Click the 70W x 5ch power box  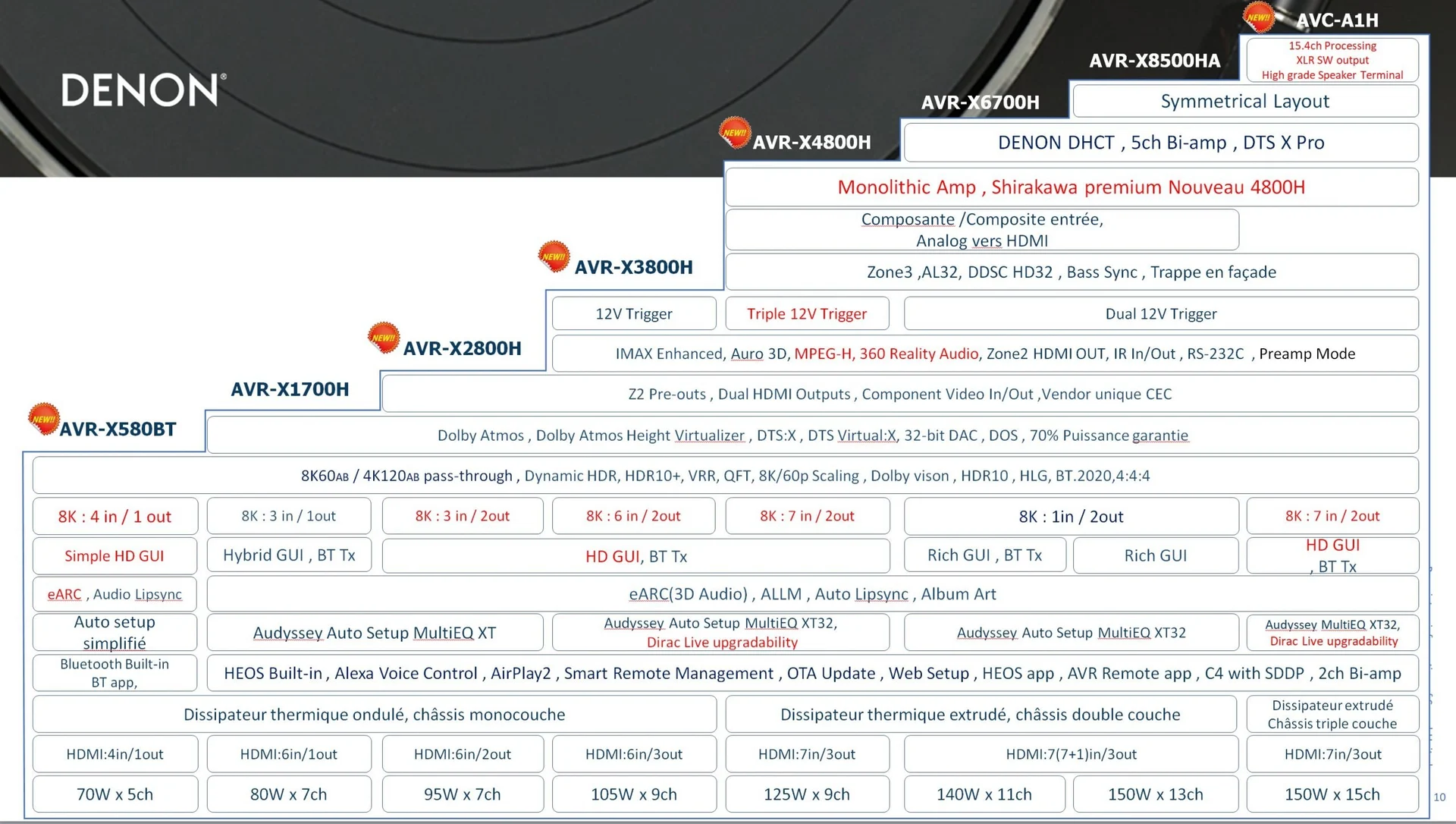point(115,794)
